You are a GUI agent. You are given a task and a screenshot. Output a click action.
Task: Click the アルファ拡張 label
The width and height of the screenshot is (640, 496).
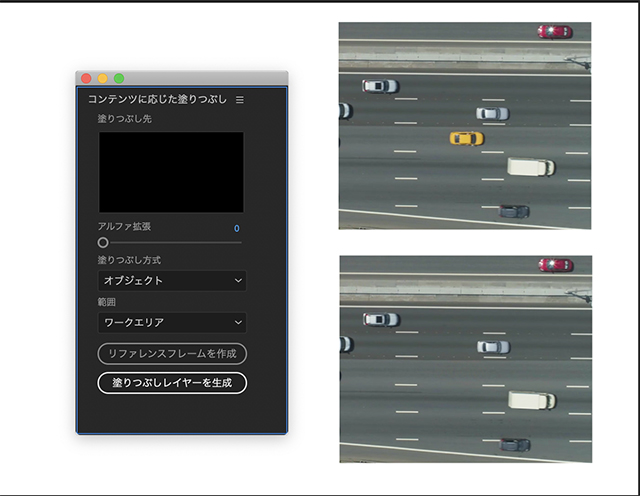click(x=124, y=226)
